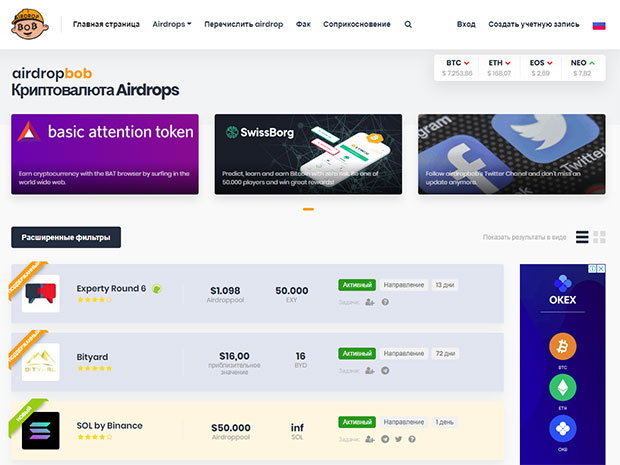Click the OKEX logo in the ad
Viewport: 620px width, 465px height.
(x=562, y=290)
